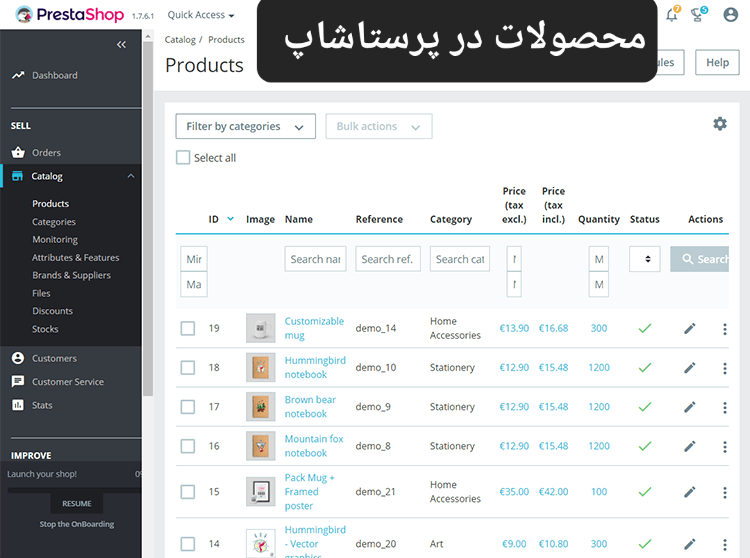Open more actions for Customizable mug
Image resolution: width=750 pixels, height=558 pixels.
click(x=725, y=329)
